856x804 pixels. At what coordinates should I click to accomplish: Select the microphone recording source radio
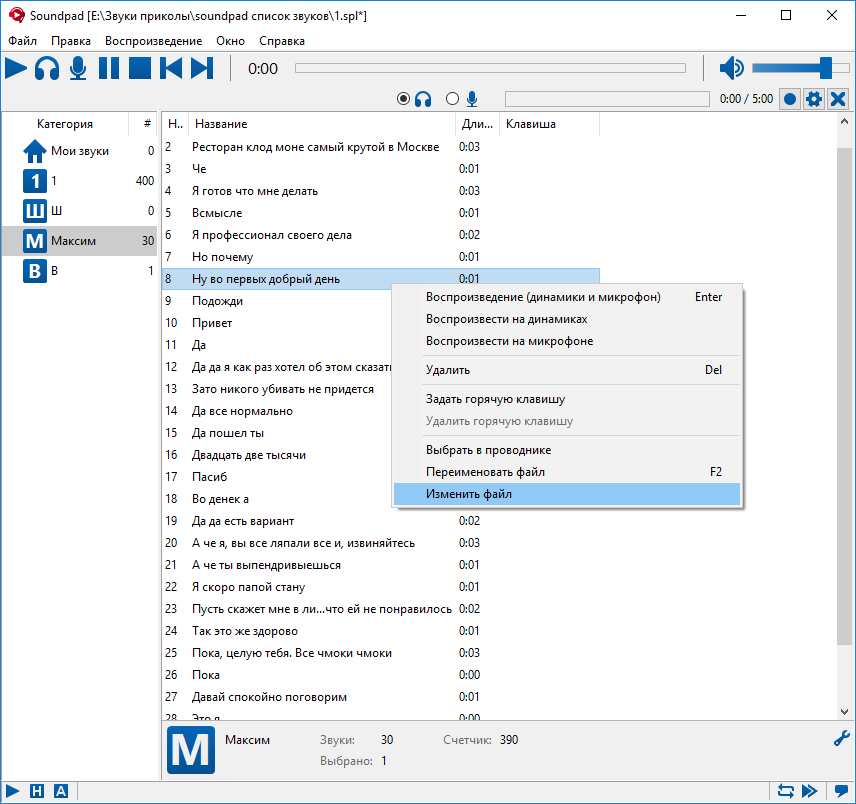tap(452, 99)
